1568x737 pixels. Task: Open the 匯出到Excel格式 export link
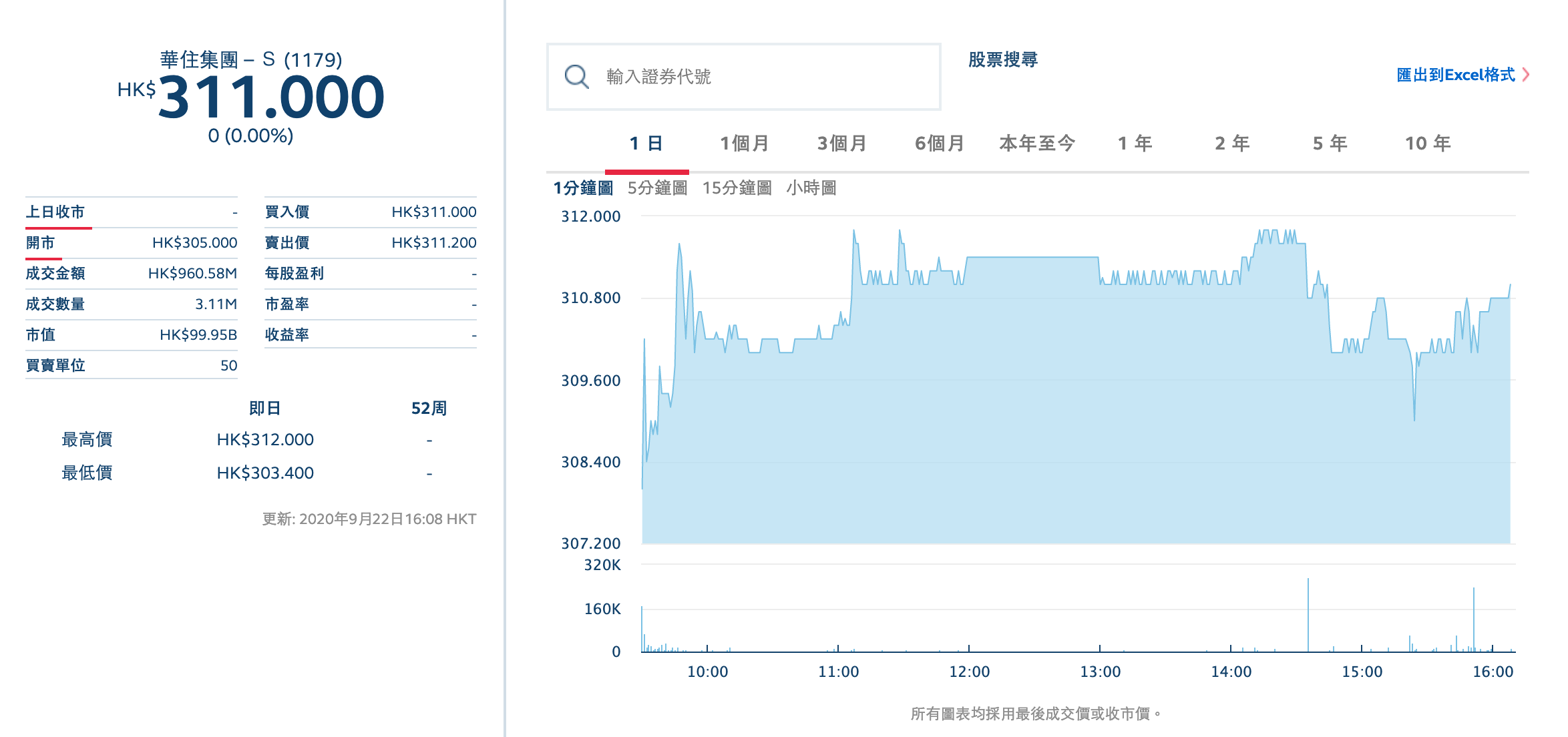tap(1455, 75)
